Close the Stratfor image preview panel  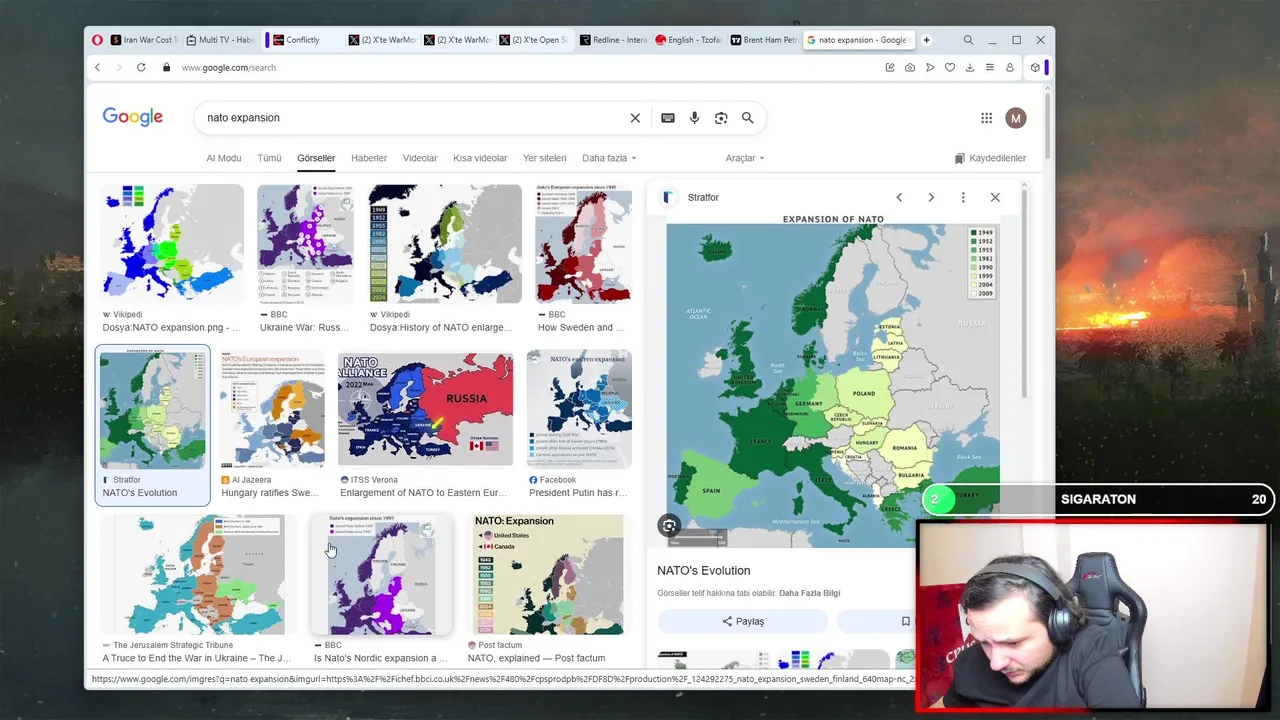click(x=995, y=197)
